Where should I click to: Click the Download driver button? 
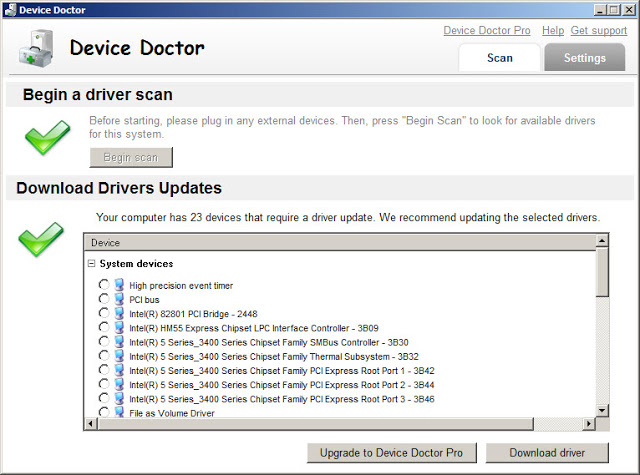pos(547,453)
